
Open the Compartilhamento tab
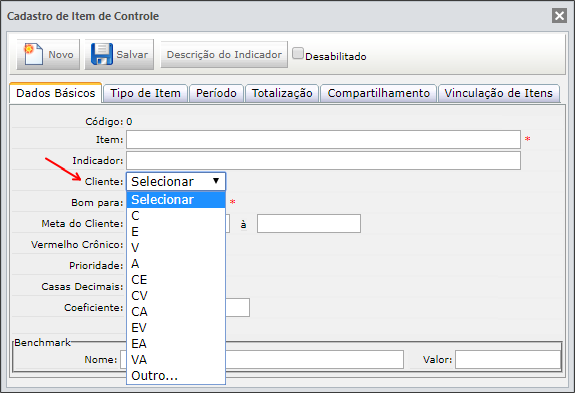point(378,93)
